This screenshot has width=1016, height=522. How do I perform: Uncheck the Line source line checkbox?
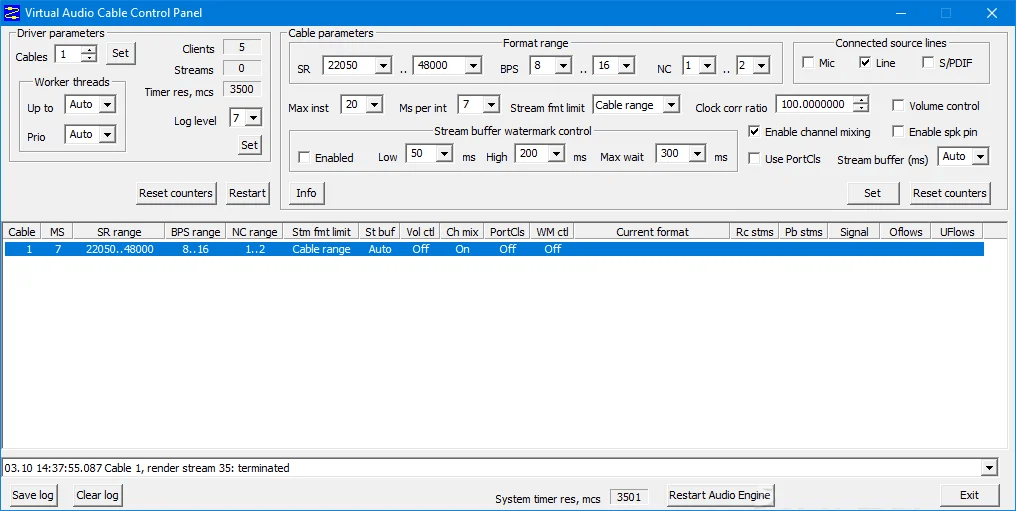pyautogui.click(x=865, y=63)
